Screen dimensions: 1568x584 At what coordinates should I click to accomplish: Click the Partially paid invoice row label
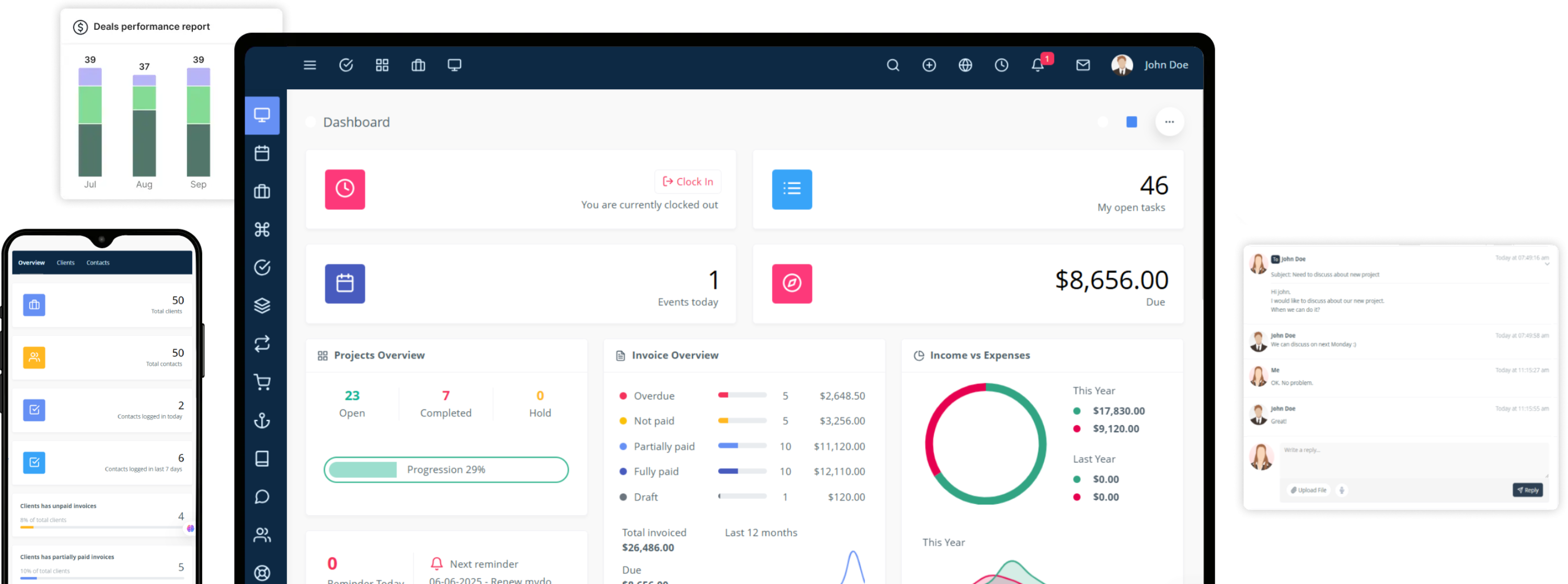point(664,447)
